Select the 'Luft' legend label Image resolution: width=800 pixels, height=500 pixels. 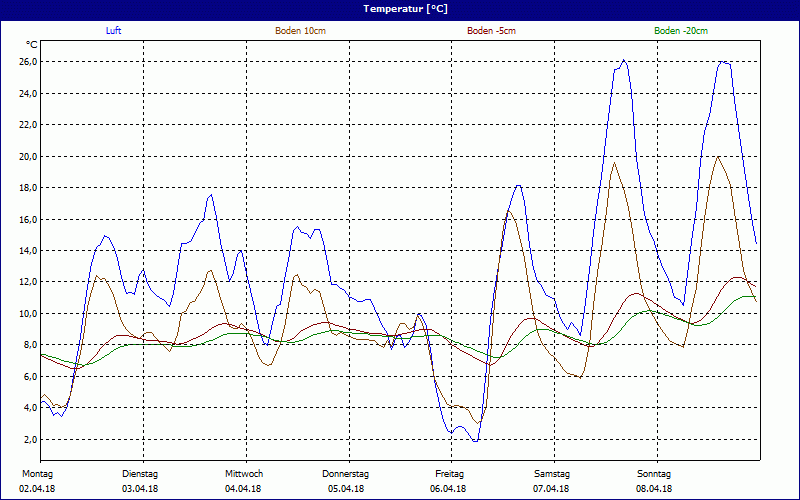(113, 31)
